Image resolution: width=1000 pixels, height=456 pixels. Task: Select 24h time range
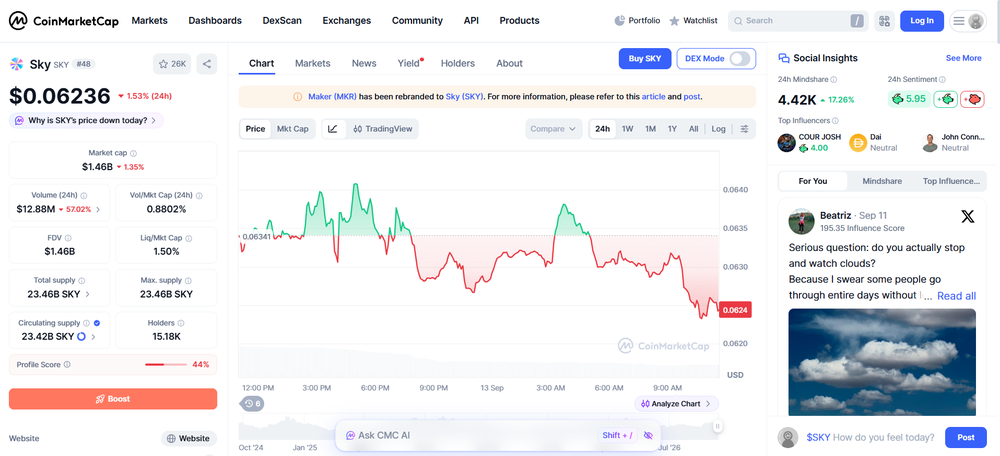tap(602, 129)
